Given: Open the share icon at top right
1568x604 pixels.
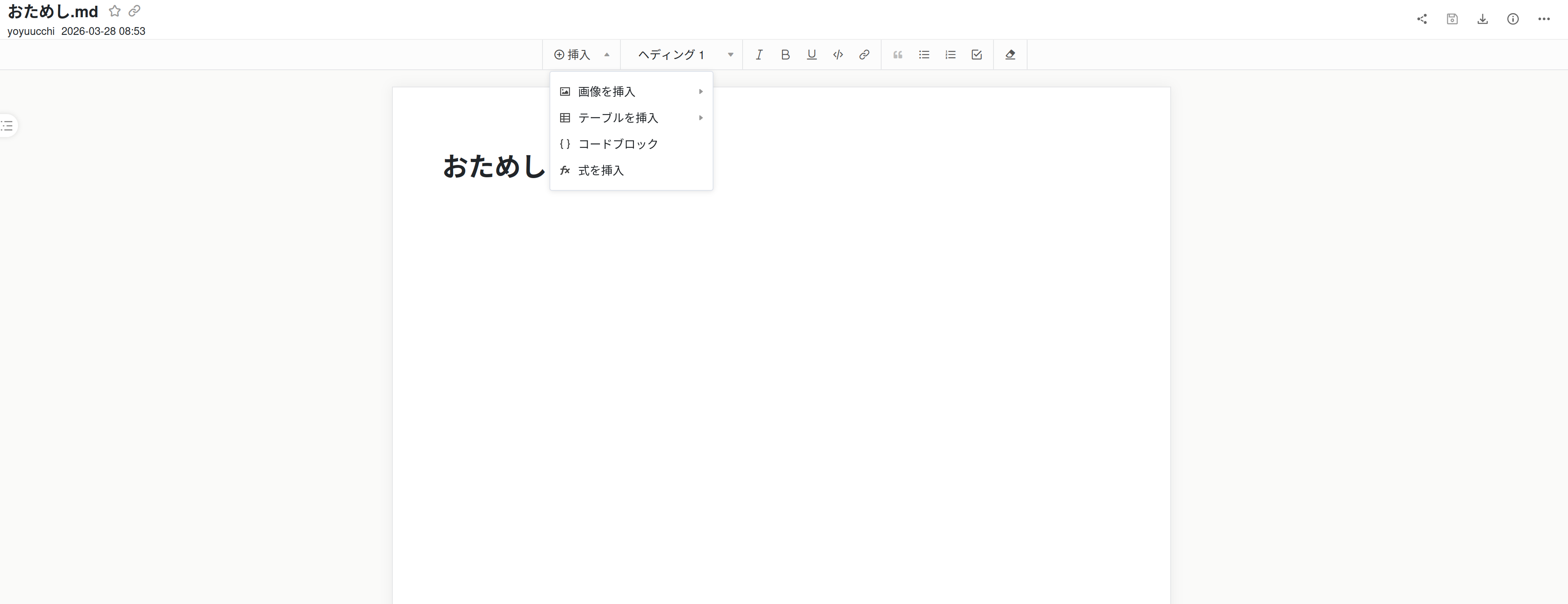Looking at the screenshot, I should point(1422,19).
